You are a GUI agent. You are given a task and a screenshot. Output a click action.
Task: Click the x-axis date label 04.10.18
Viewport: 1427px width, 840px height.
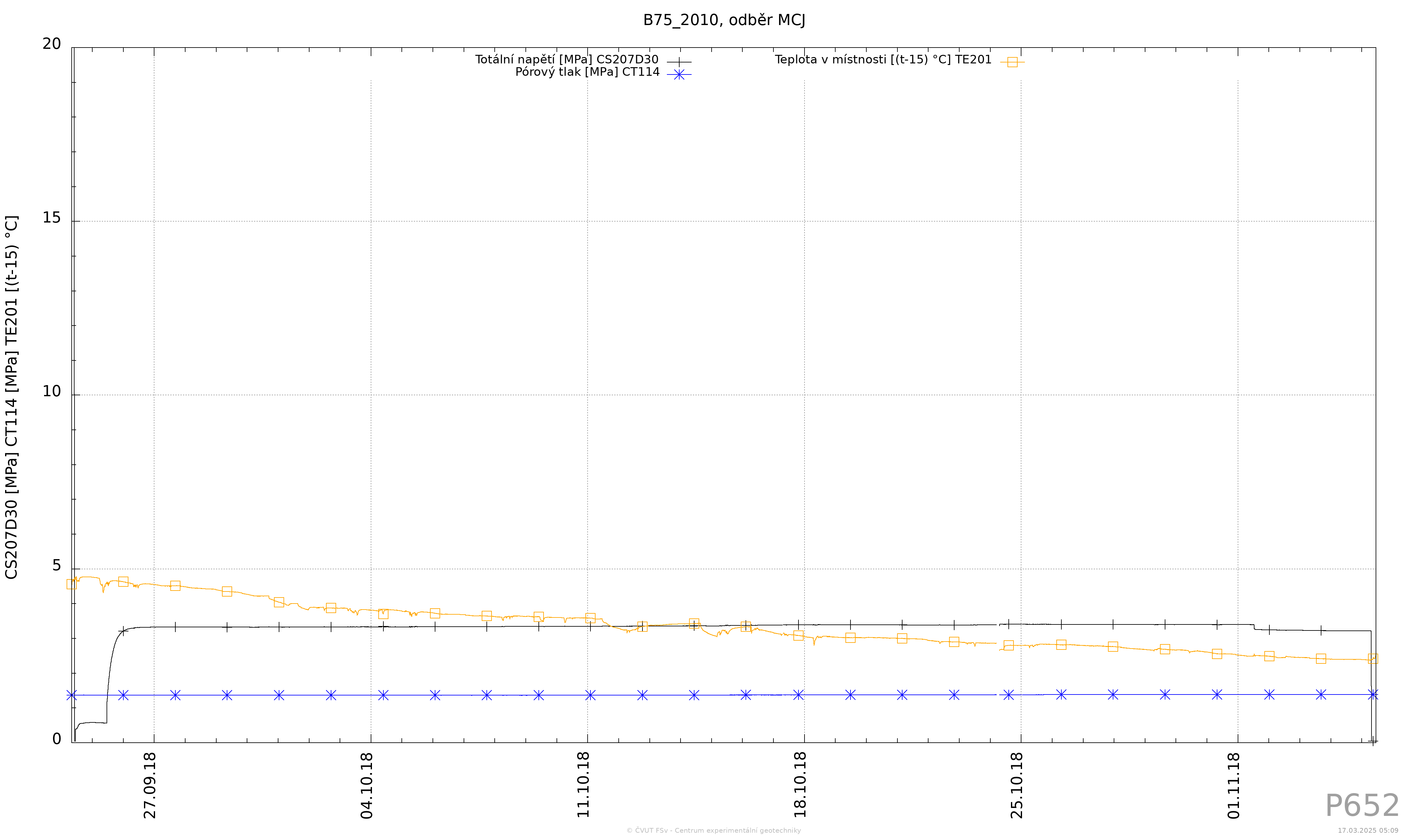click(367, 785)
